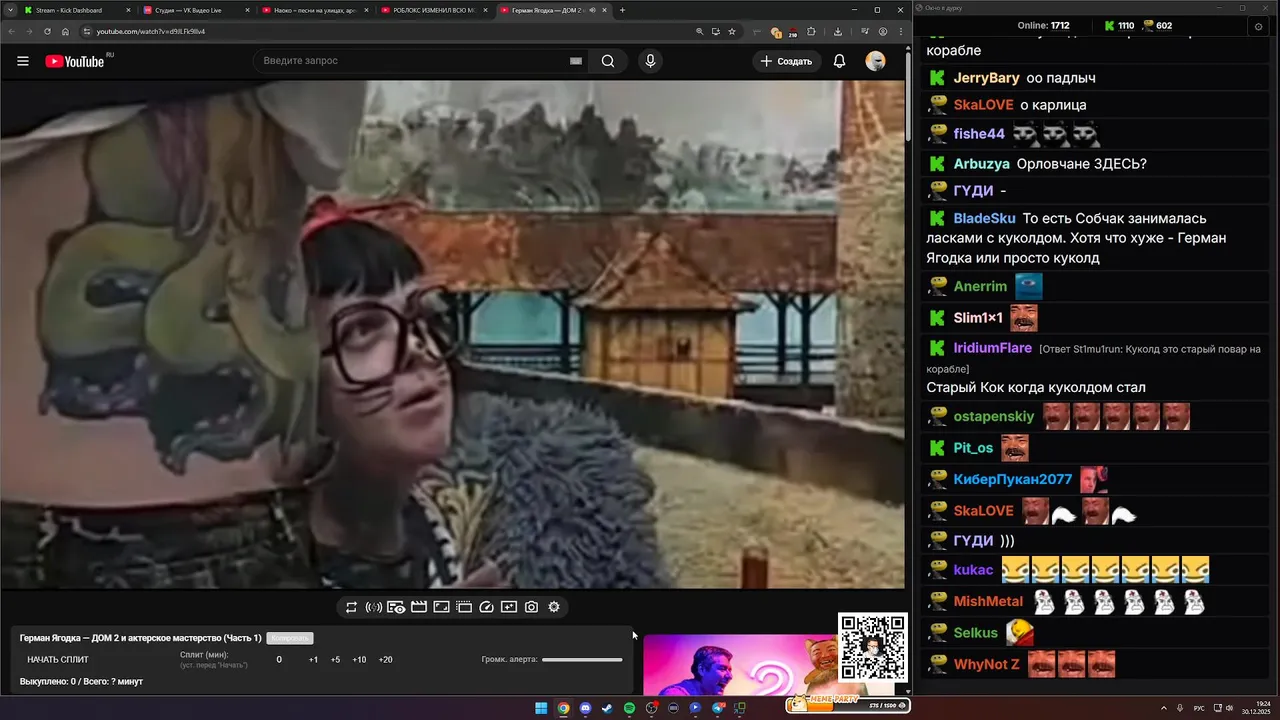The height and width of the screenshot is (720, 1280).
Task: Click the Копировать button next to the title
Action: [290, 638]
